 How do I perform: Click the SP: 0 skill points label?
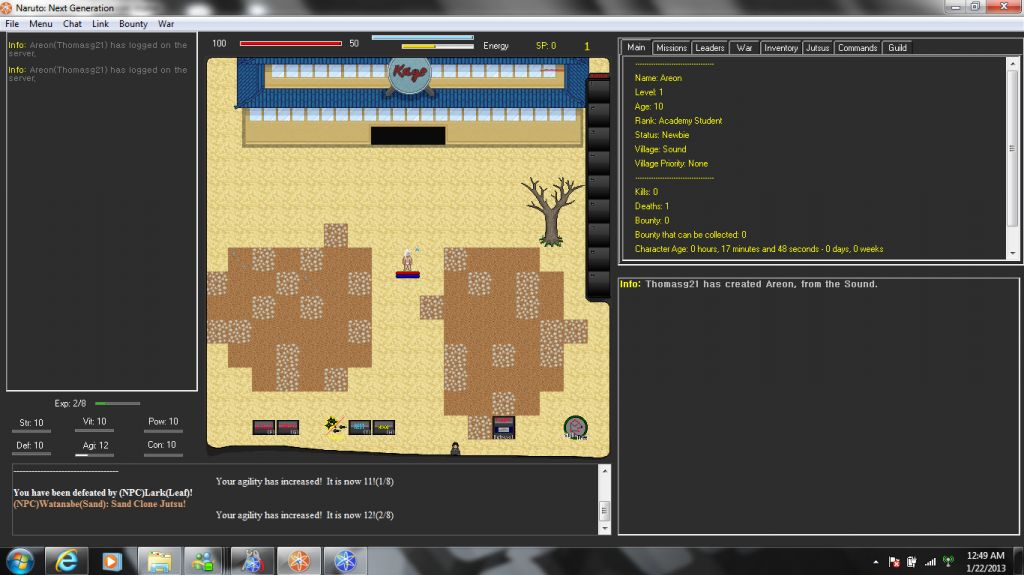click(x=546, y=46)
